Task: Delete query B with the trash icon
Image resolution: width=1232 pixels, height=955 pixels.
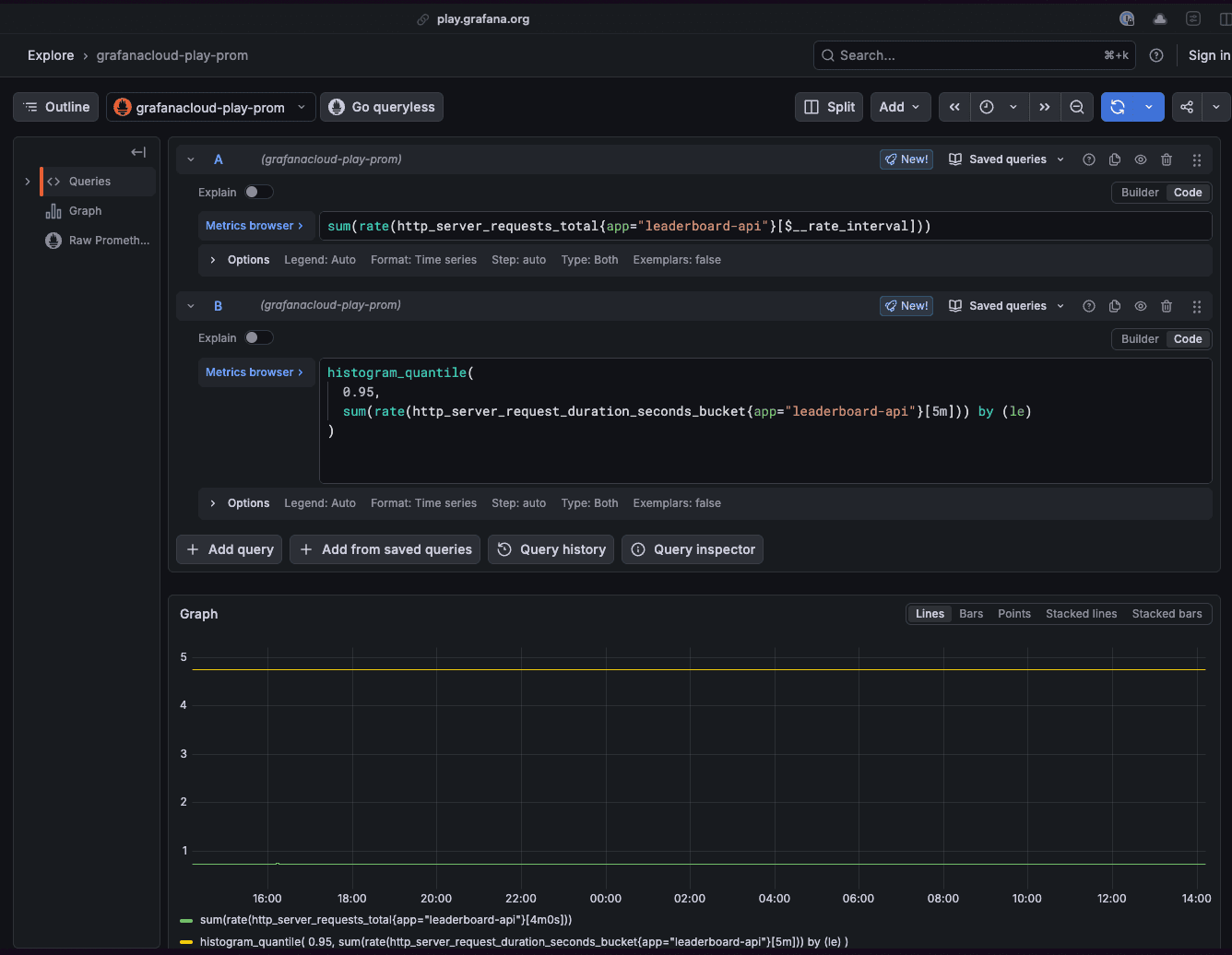Action: [x=1167, y=306]
